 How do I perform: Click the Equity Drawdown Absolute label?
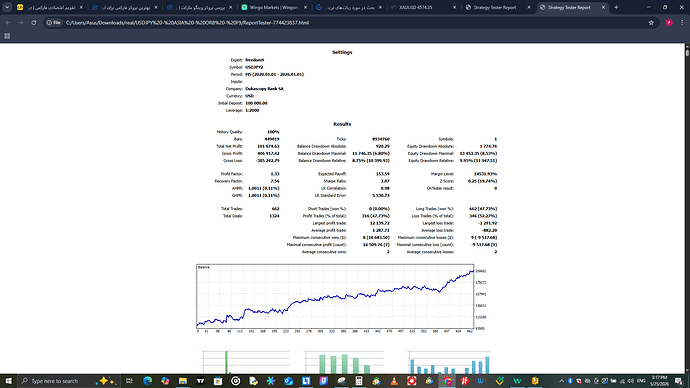pos(430,146)
